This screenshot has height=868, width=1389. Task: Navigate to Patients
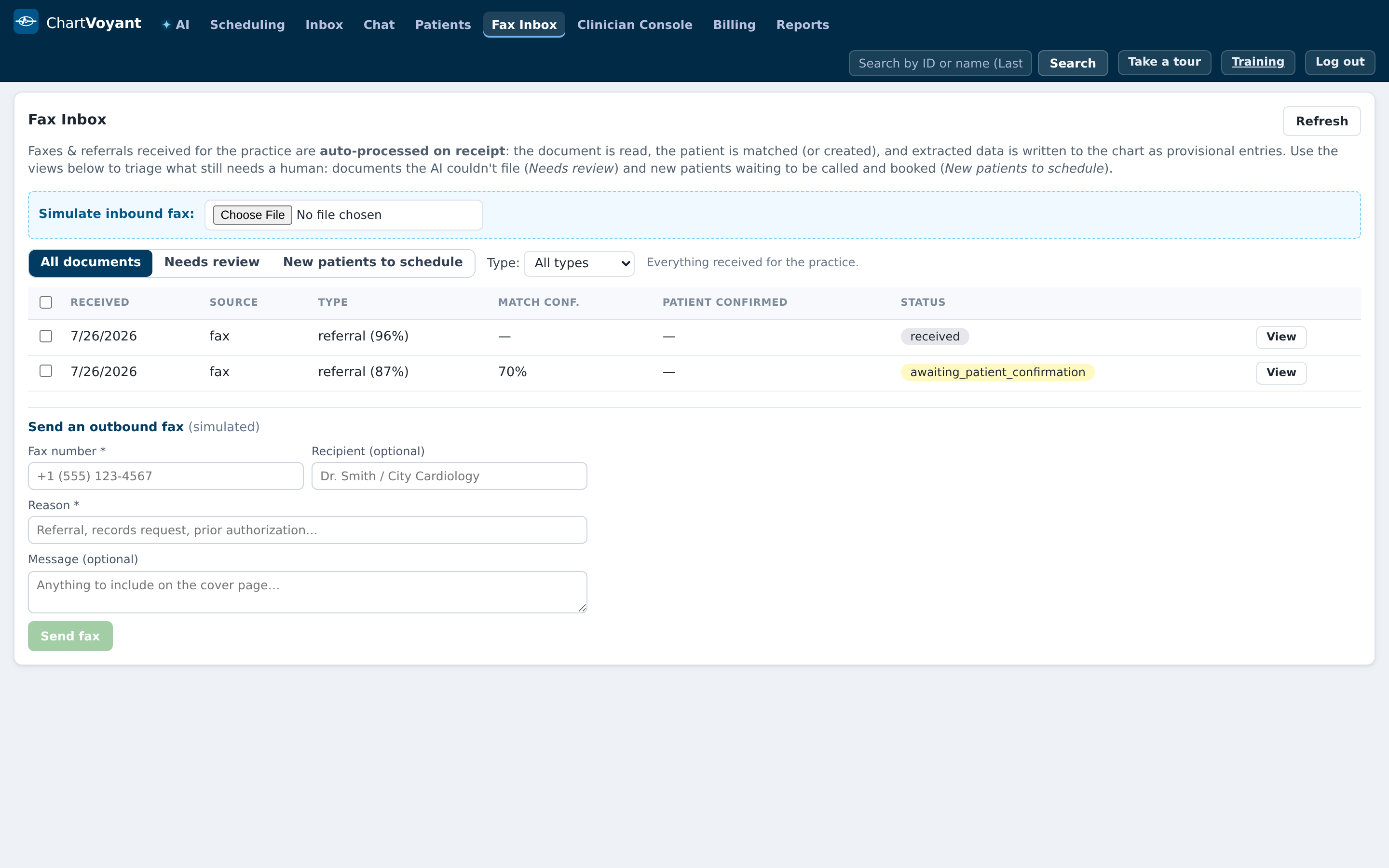tap(443, 25)
